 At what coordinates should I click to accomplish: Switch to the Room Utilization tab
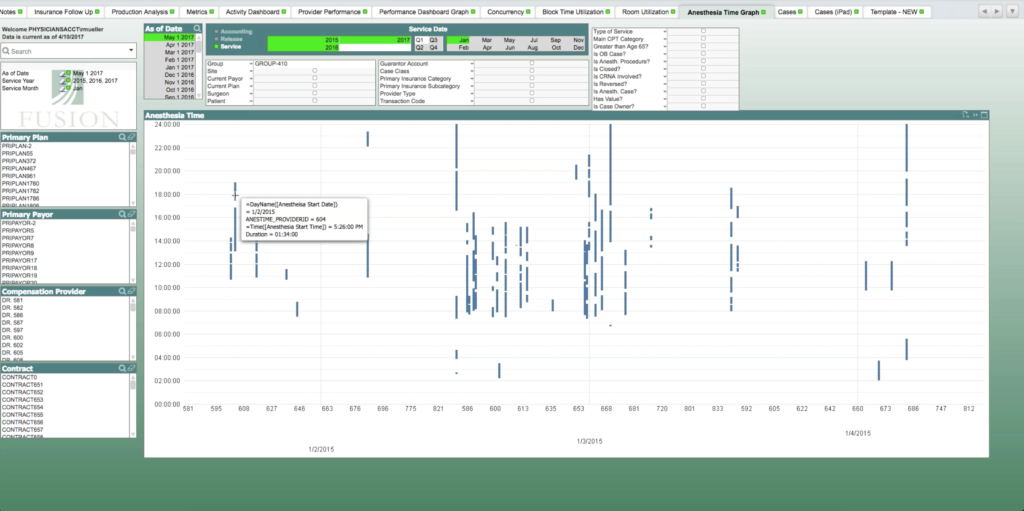[x=645, y=12]
